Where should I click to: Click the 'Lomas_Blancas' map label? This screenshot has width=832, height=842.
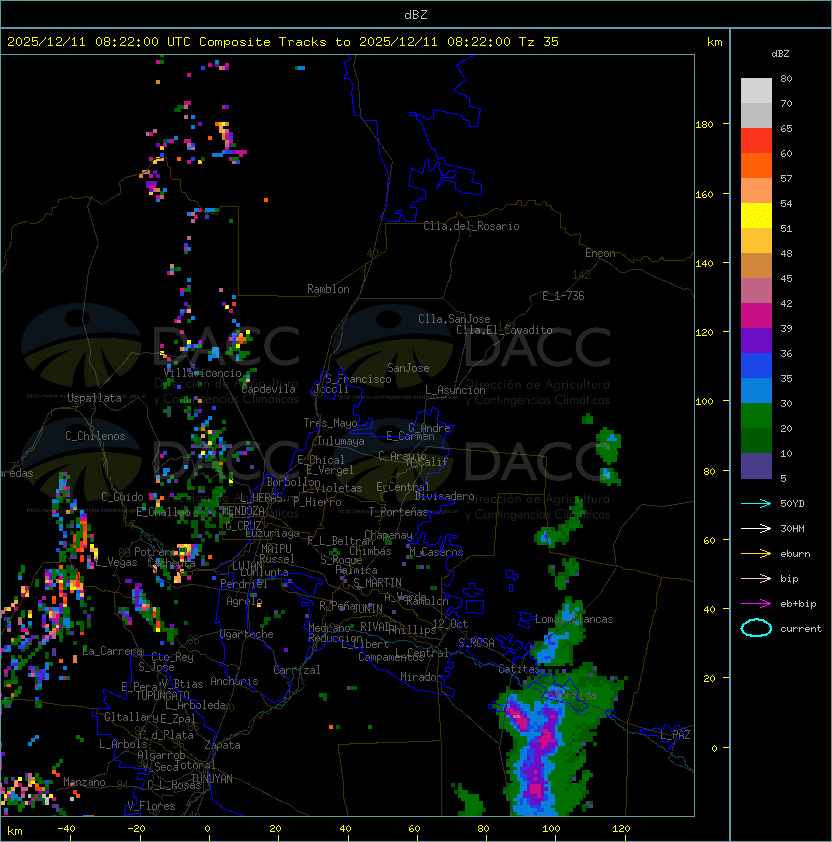[x=574, y=619]
